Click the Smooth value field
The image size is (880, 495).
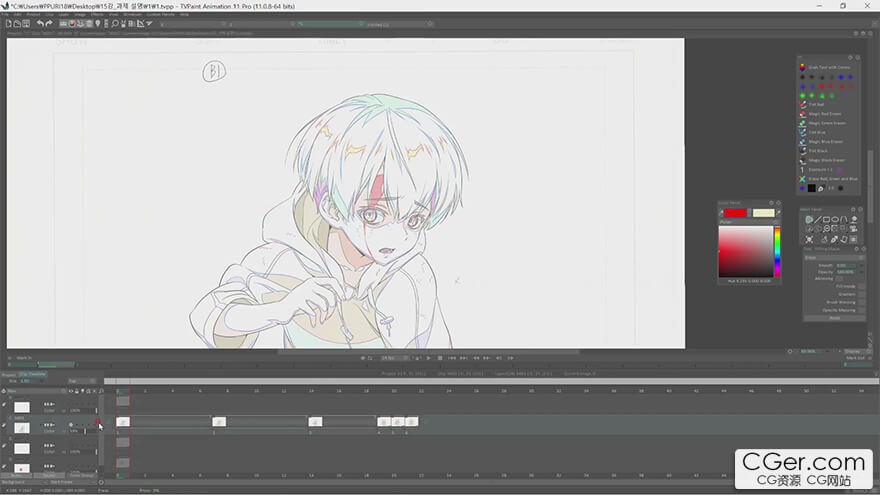pyautogui.click(x=845, y=265)
